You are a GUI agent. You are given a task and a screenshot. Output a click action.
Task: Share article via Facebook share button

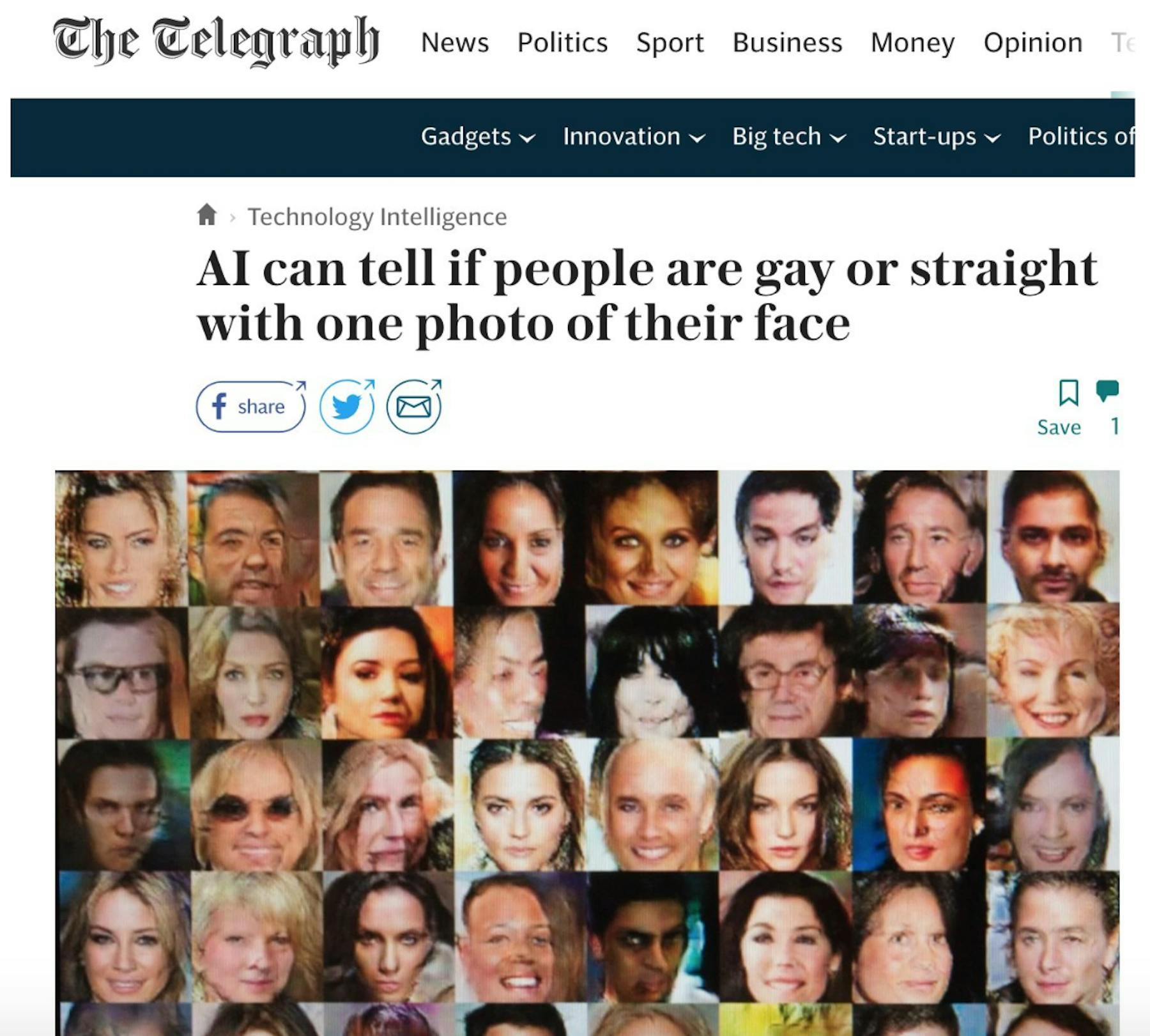click(251, 406)
